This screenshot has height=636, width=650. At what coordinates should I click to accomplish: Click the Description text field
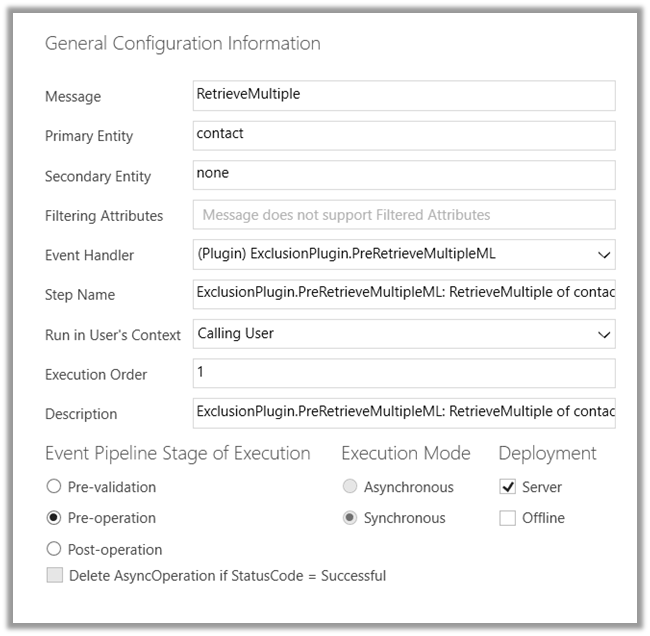pyautogui.click(x=404, y=413)
